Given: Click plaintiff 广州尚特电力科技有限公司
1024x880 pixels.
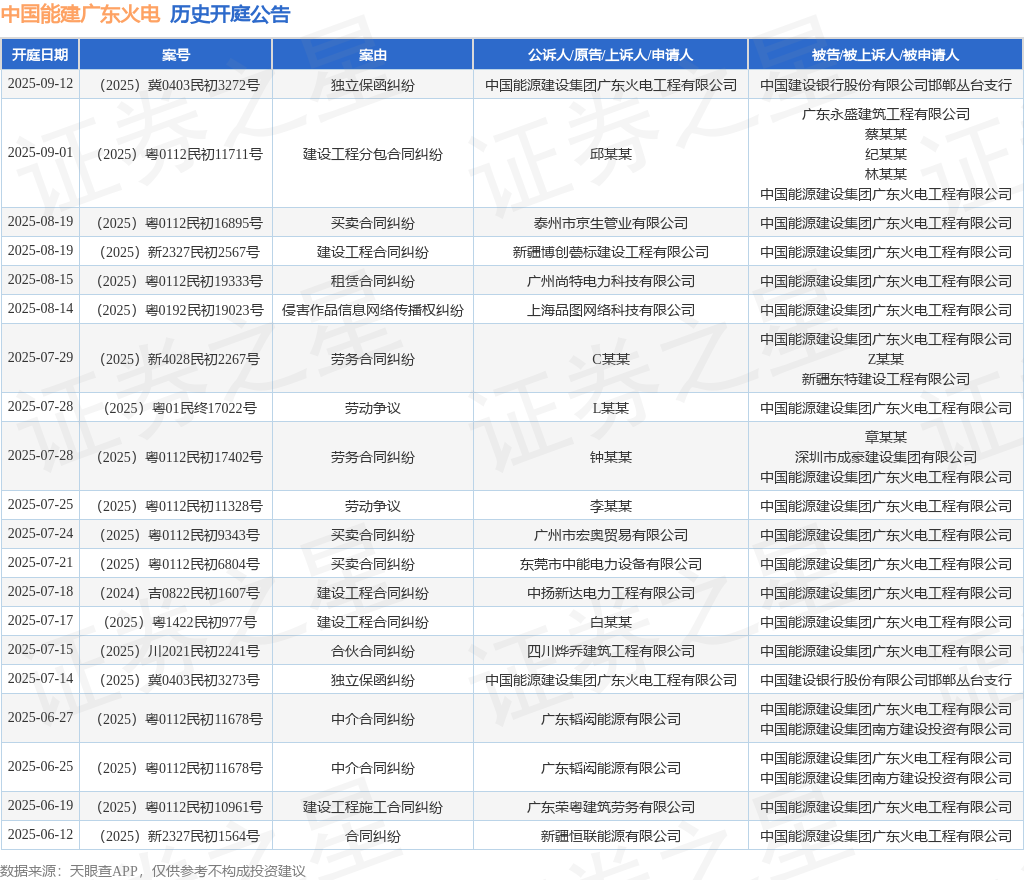Looking at the screenshot, I should pyautogui.click(x=611, y=281).
